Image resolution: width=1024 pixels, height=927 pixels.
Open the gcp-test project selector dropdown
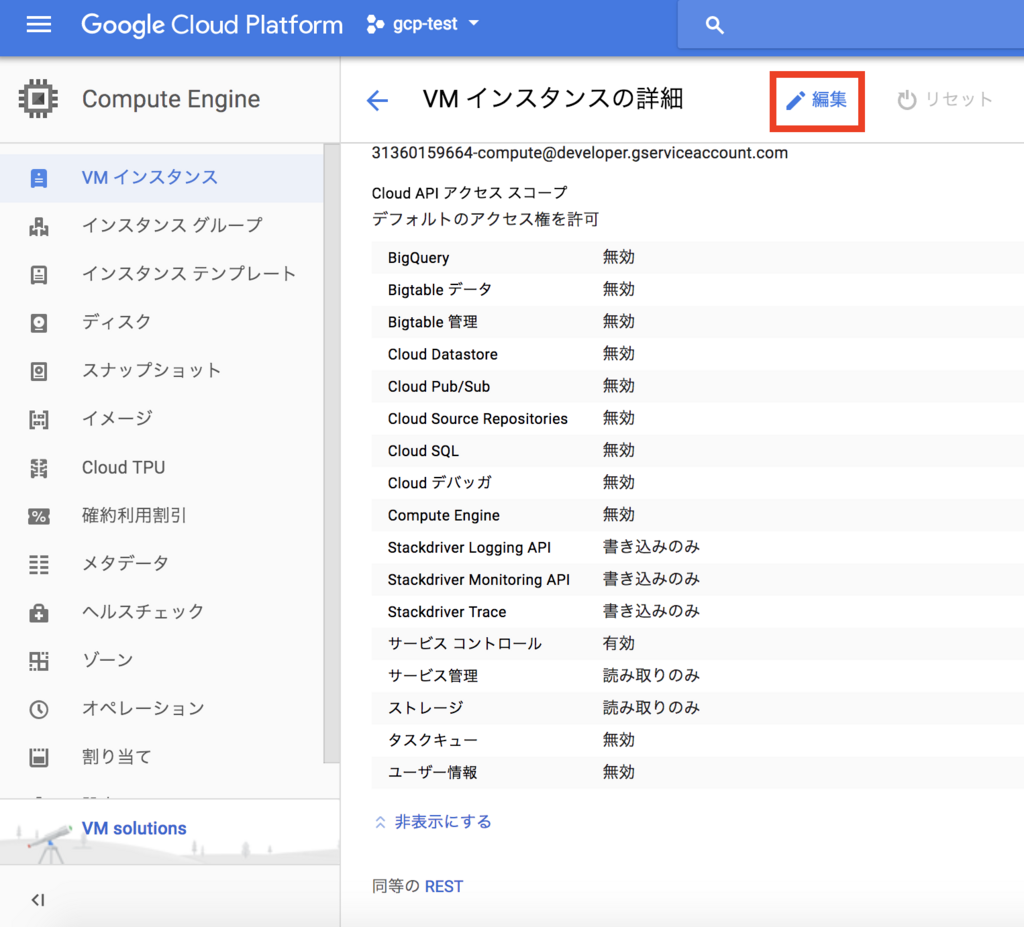tap(424, 24)
